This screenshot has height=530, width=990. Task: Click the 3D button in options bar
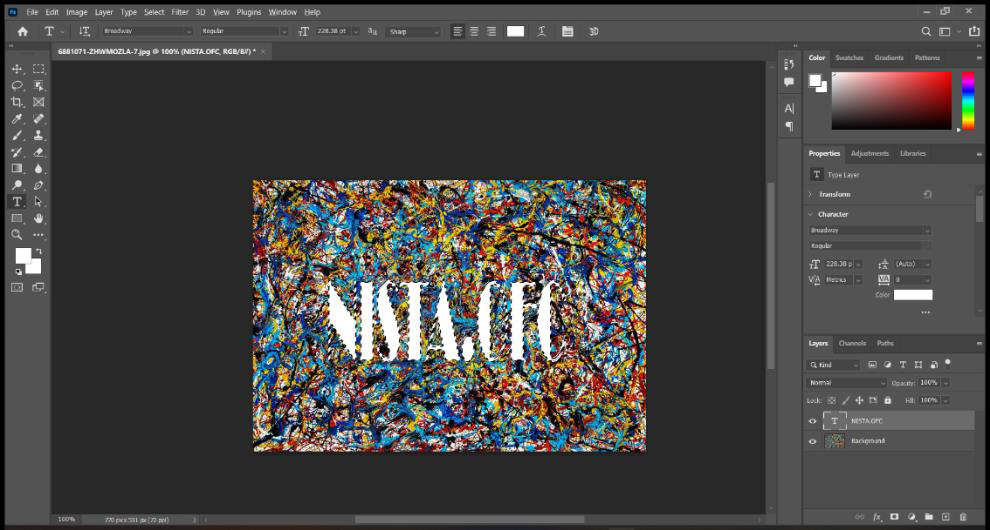click(x=593, y=31)
